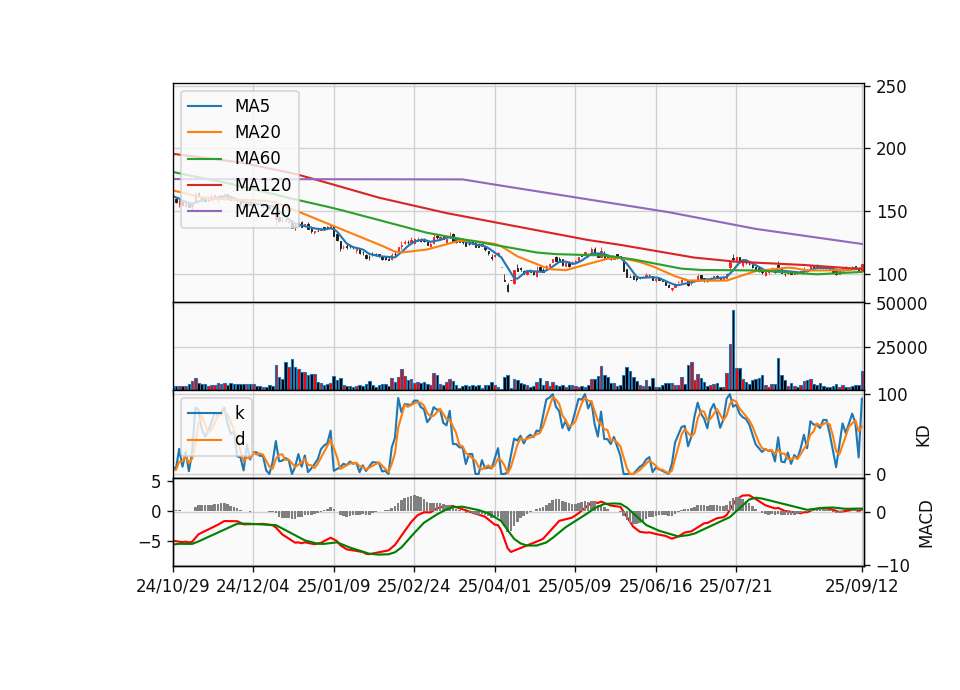Click the KD axis title

(923, 437)
